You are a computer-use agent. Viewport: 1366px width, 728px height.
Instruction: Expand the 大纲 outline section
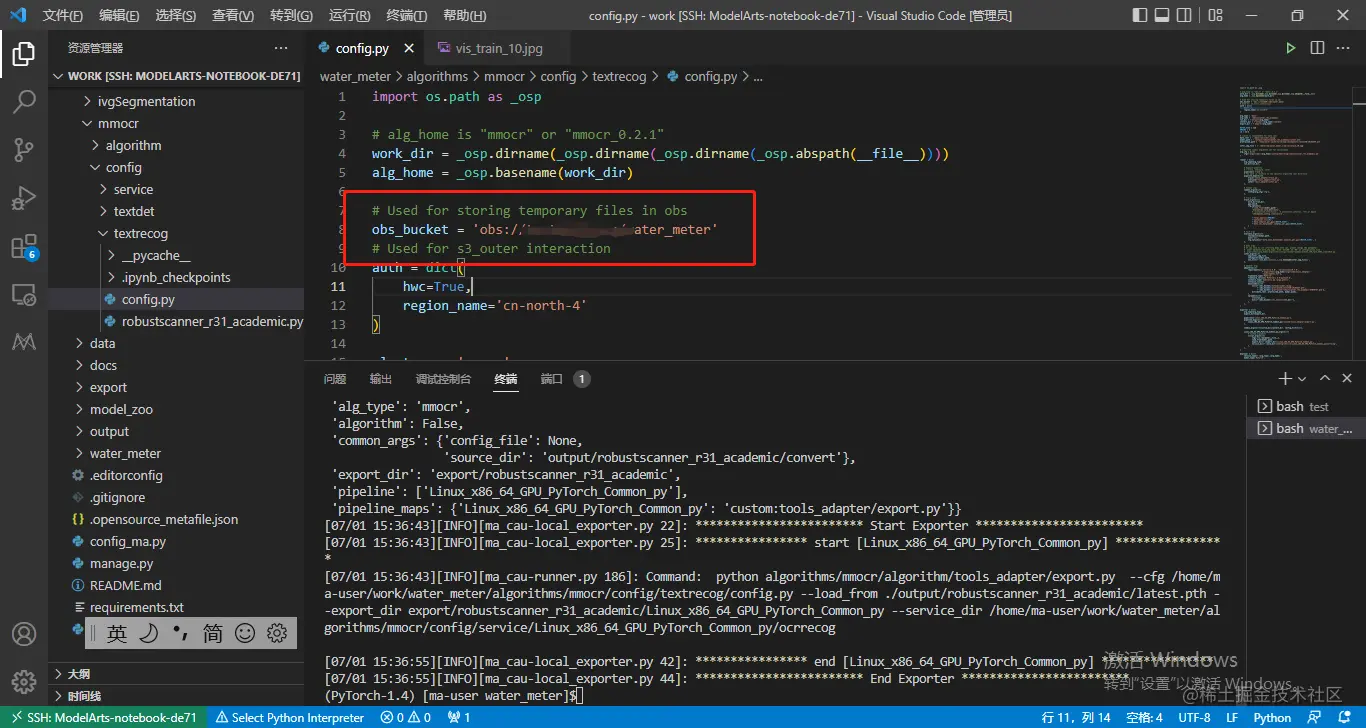tap(176, 674)
